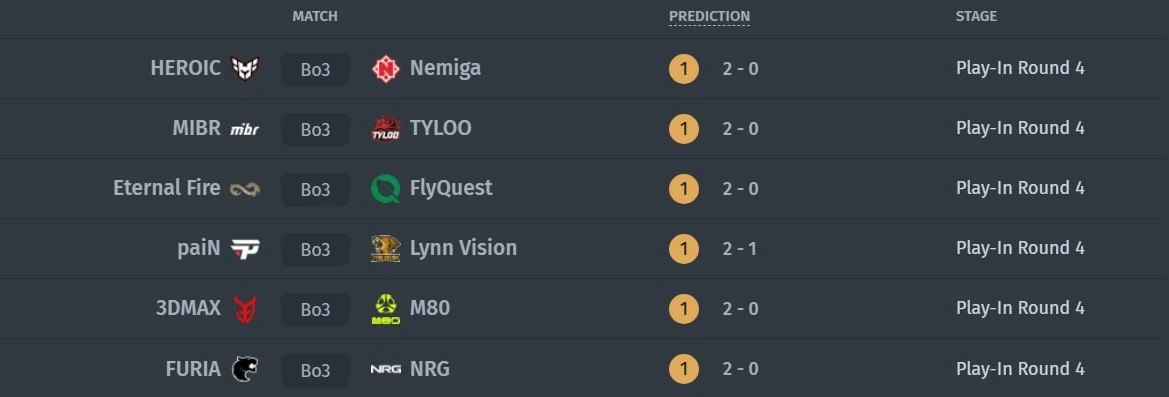
Task: Click the MIBR team logo
Action: (x=245, y=130)
